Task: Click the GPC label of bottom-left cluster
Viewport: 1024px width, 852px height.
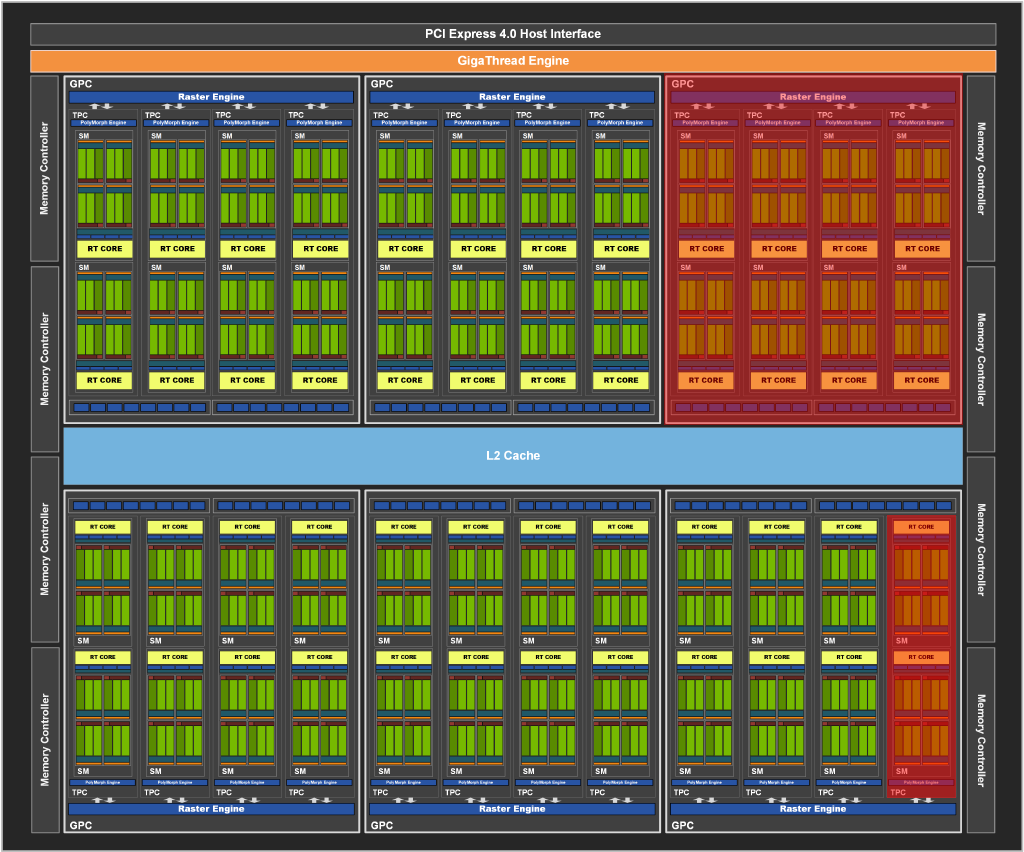Action: tap(80, 826)
